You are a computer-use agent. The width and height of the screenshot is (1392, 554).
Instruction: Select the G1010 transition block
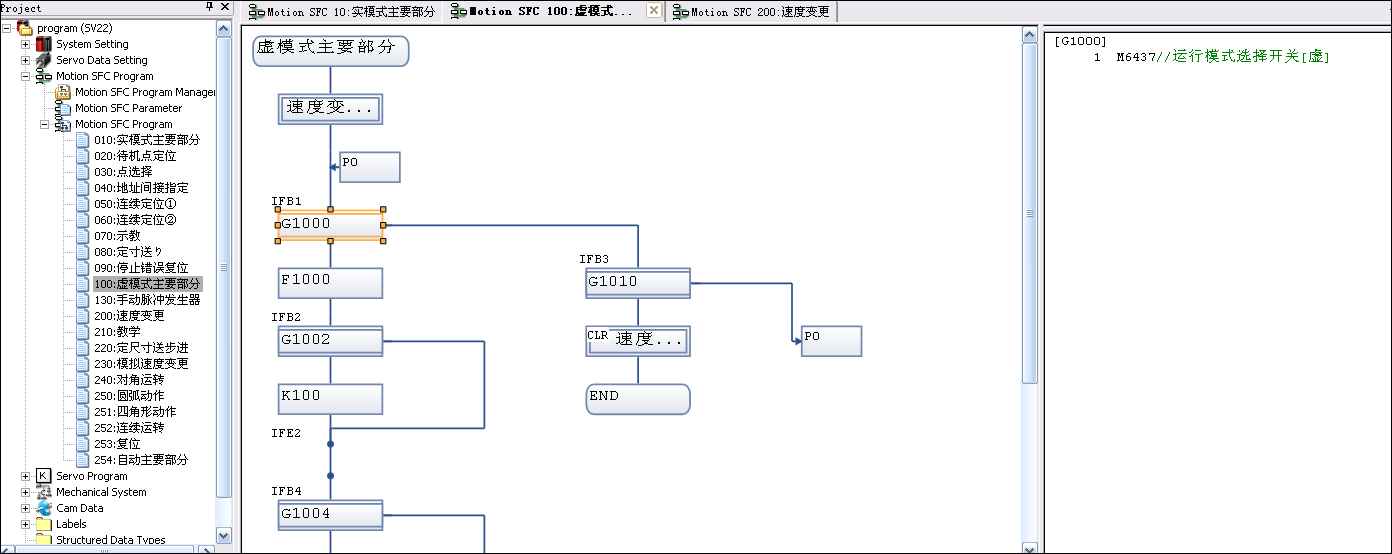click(638, 282)
